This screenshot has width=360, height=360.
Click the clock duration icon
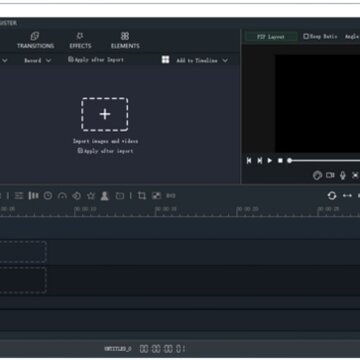pyautogui.click(x=48, y=196)
